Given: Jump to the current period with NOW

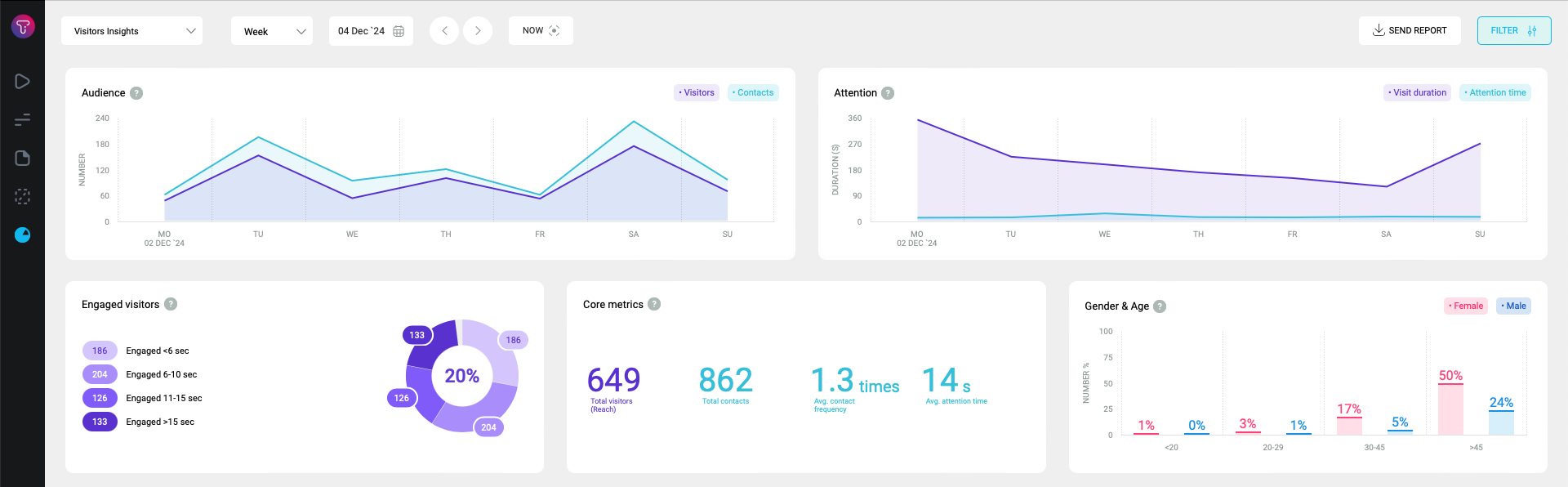Looking at the screenshot, I should [541, 31].
